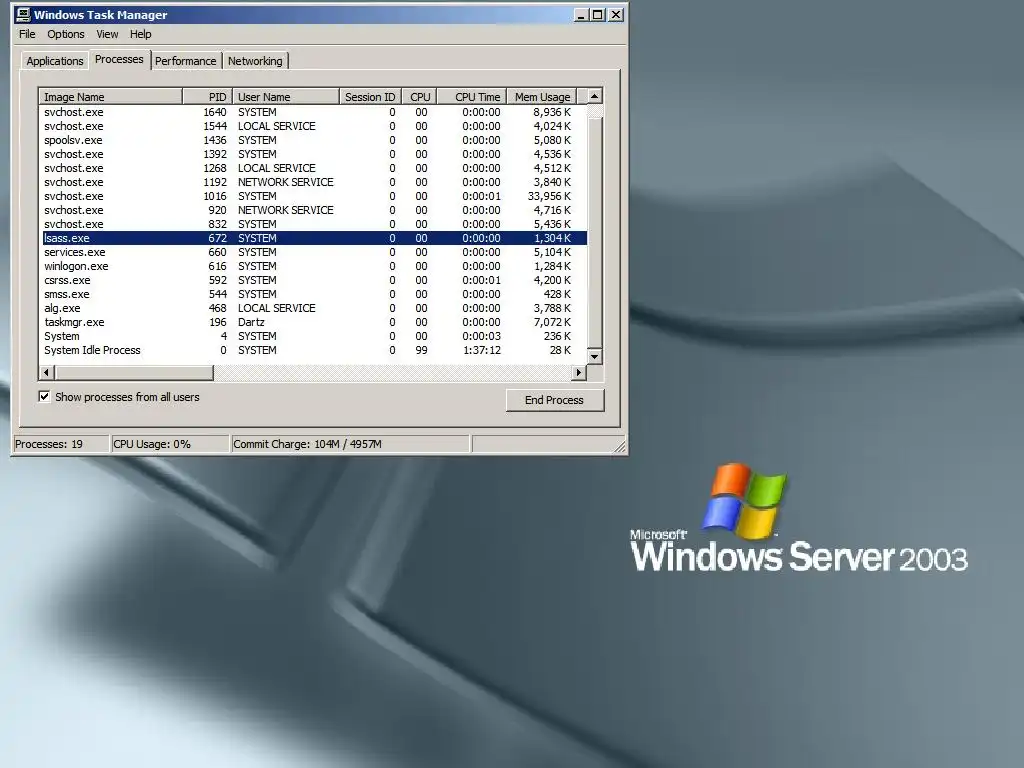Image resolution: width=1024 pixels, height=768 pixels.
Task: Select the Processes tab
Action: (119, 59)
